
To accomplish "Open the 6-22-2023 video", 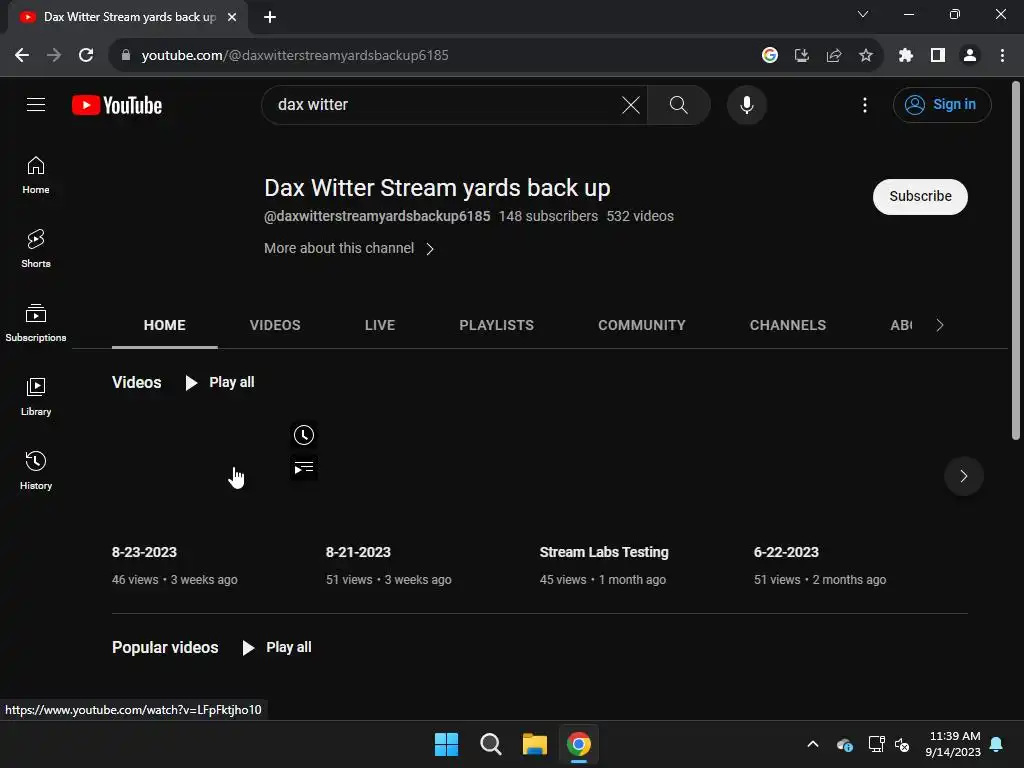I will 786,552.
